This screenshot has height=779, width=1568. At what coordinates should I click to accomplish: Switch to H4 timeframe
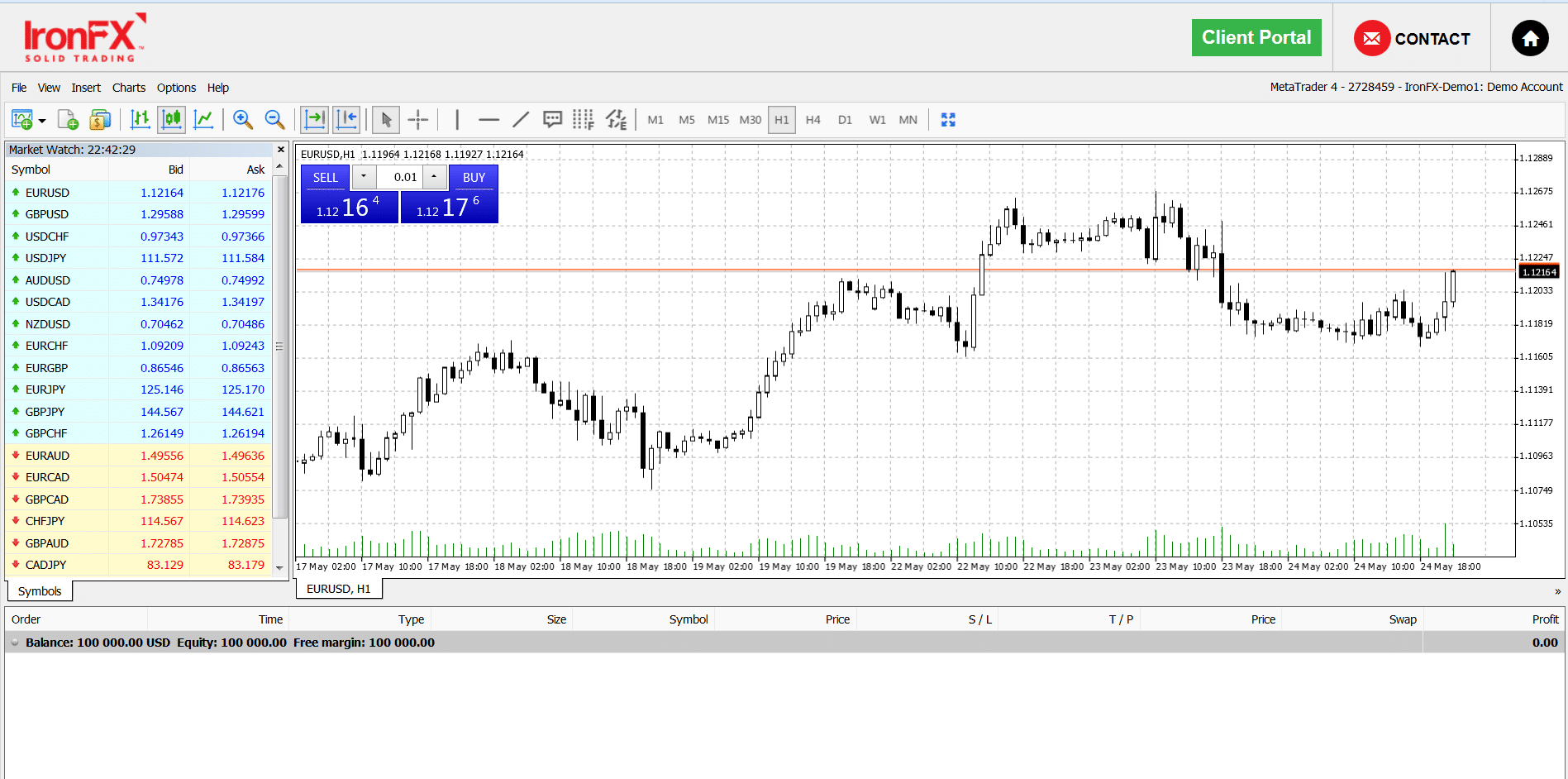coord(813,120)
